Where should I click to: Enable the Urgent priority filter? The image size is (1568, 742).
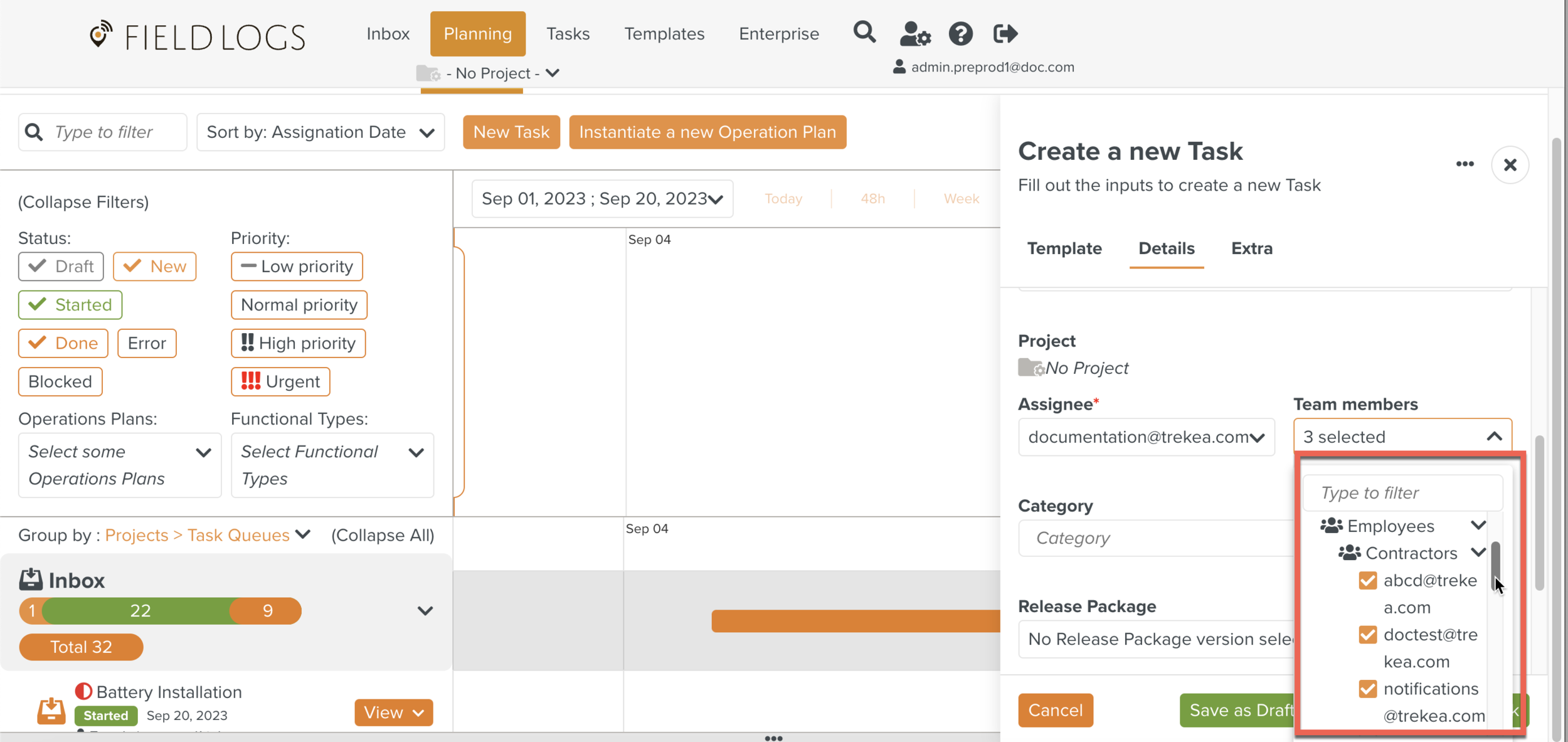pos(280,381)
